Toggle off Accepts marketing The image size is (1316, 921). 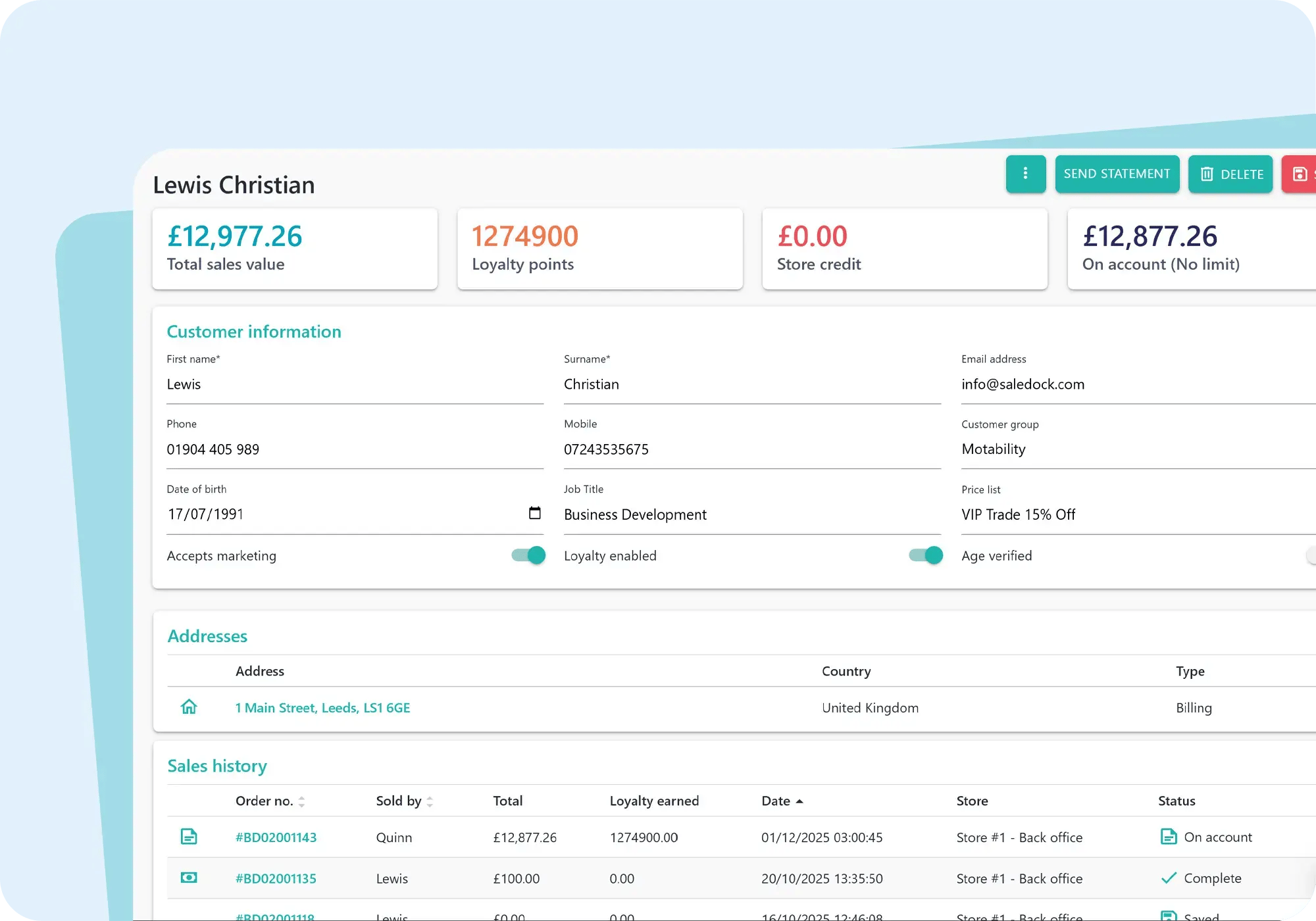[527, 555]
